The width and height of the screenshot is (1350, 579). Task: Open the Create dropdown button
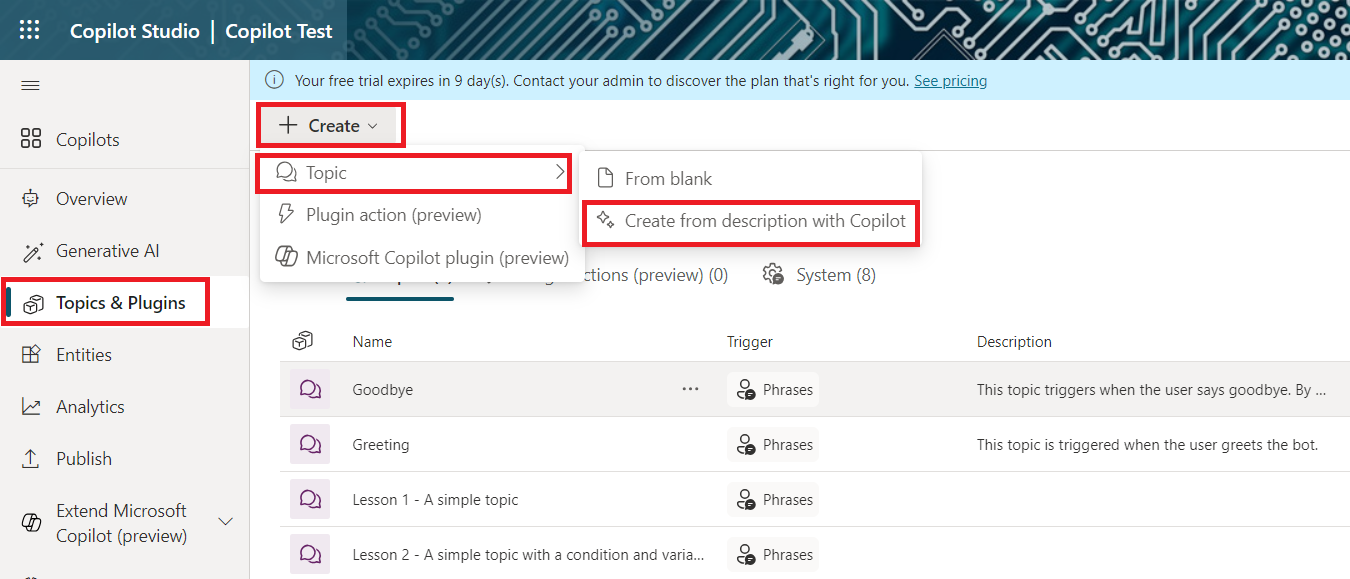point(329,126)
